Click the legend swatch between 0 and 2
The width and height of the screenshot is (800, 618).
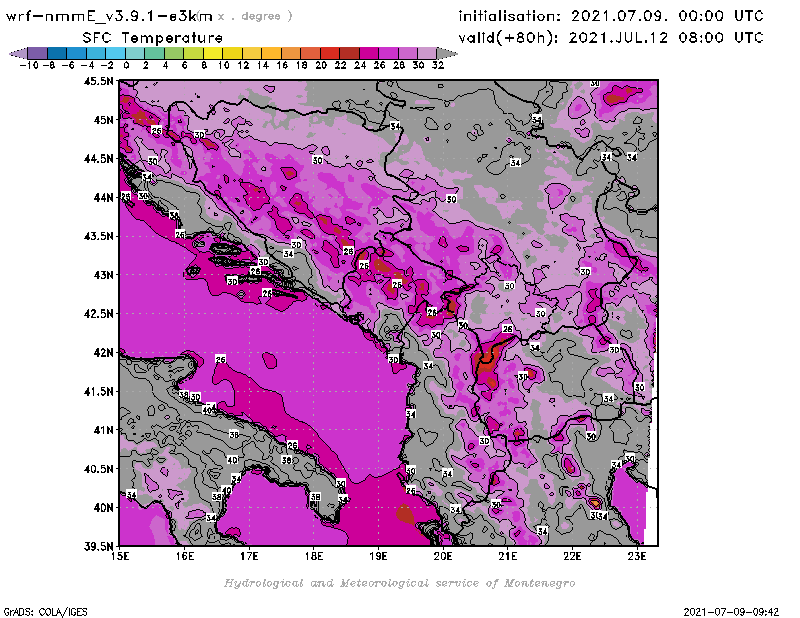point(135,53)
